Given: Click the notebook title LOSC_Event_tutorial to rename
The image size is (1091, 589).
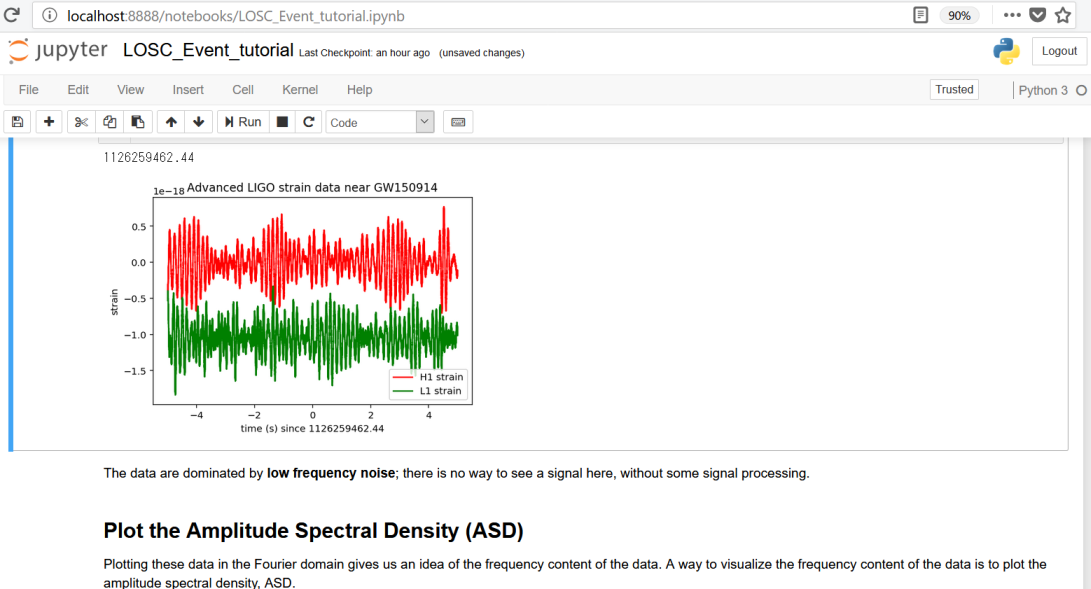Looking at the screenshot, I should pos(208,51).
